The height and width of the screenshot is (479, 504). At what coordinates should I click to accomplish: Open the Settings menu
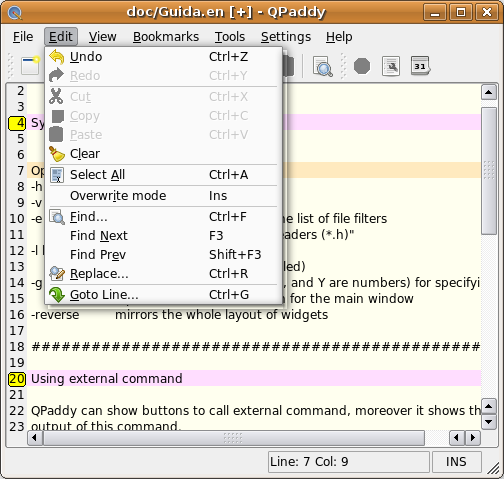[286, 37]
